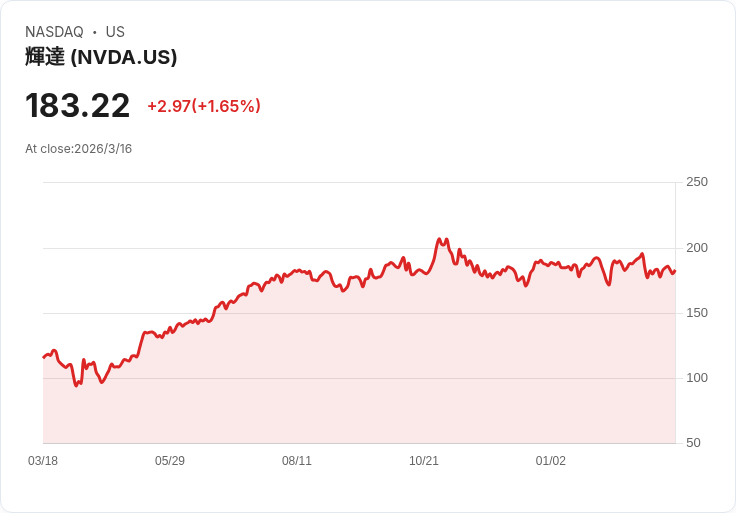Select the 01/02 date on x-axis
The height and width of the screenshot is (513, 736).
(551, 461)
